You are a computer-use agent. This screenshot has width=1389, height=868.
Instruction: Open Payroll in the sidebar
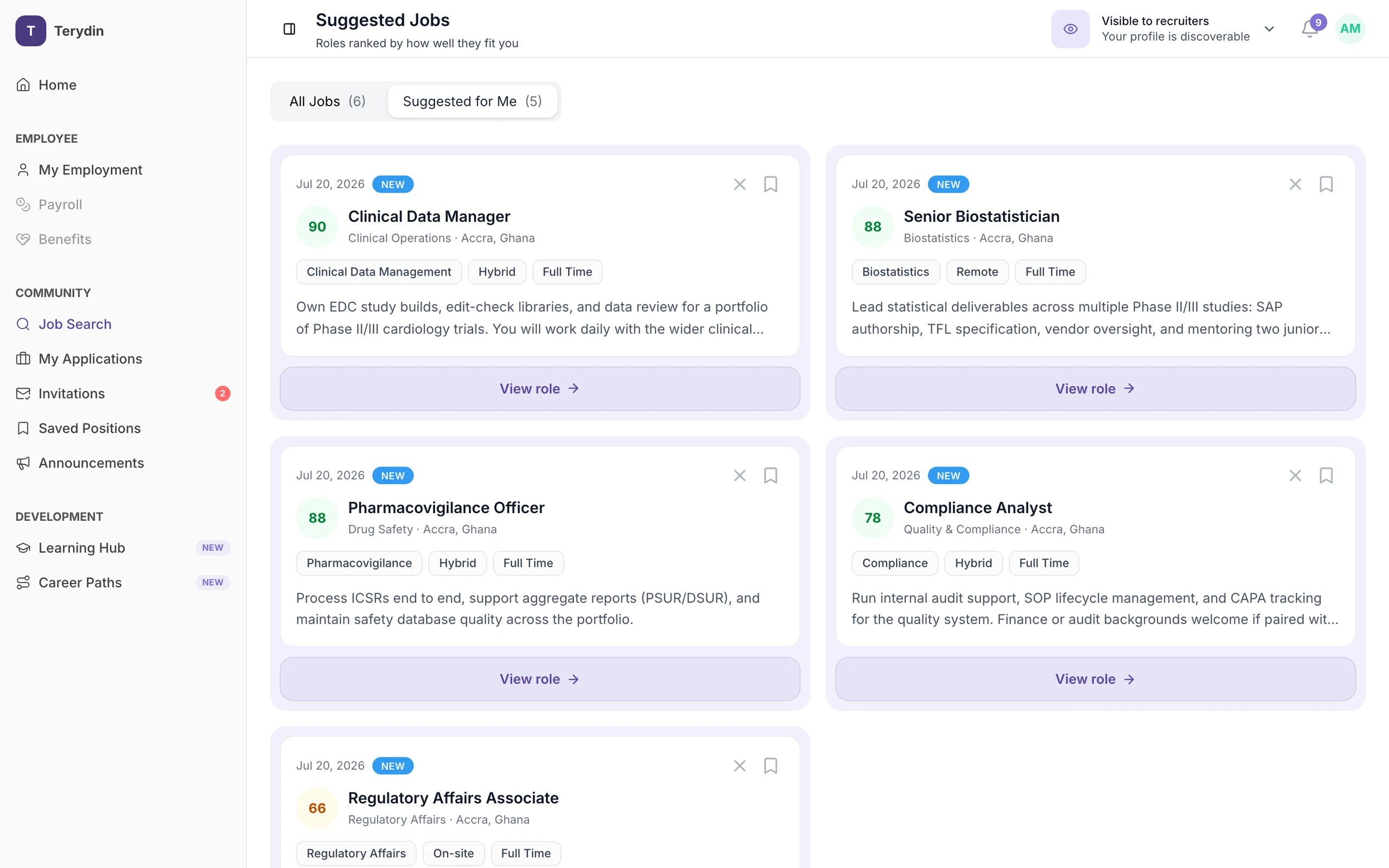click(x=123, y=205)
